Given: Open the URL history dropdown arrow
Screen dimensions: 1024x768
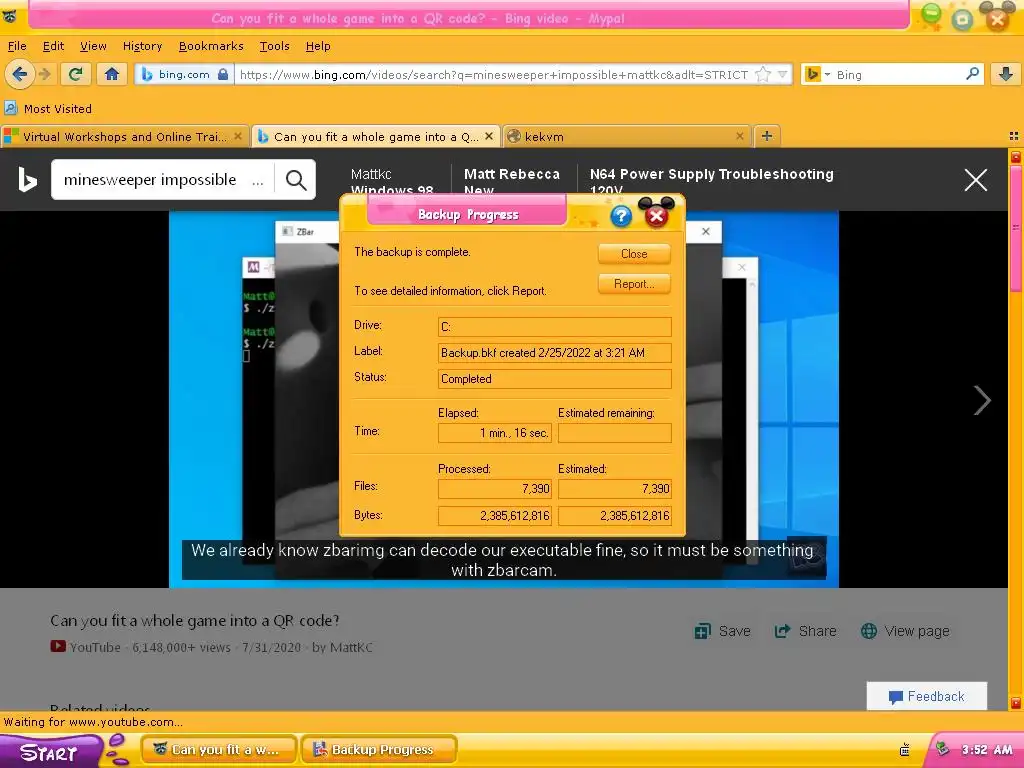Looking at the screenshot, I should click(782, 74).
